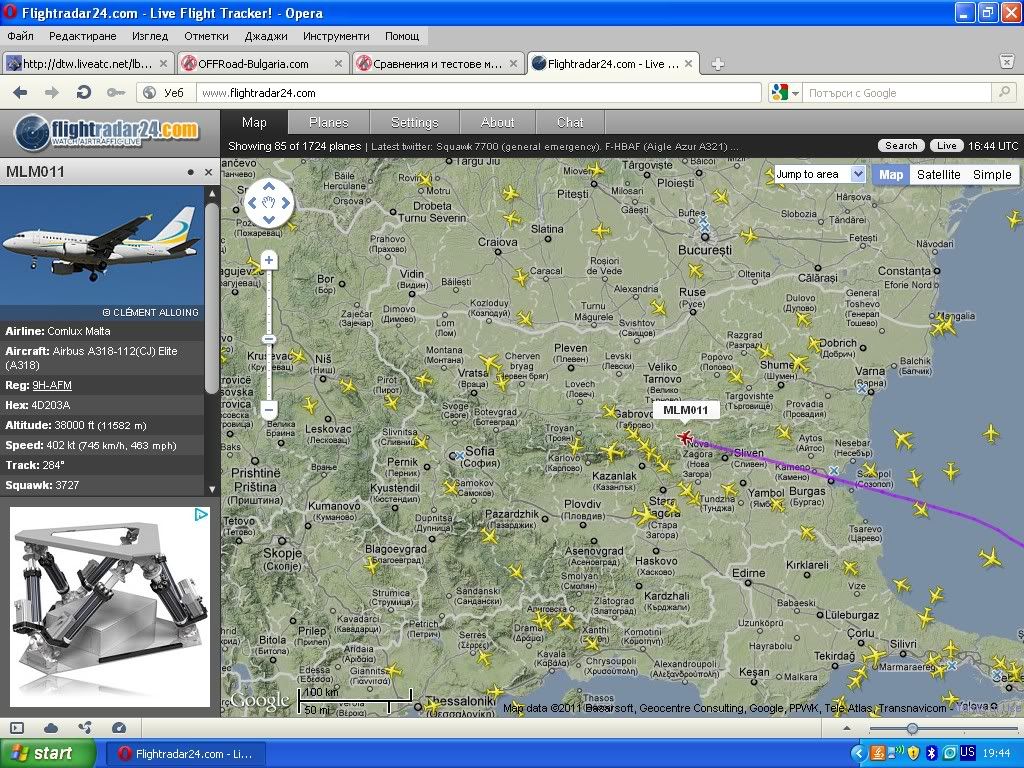The width and height of the screenshot is (1024, 768).
Task: Open the Джаджи menu
Action: 266,36
